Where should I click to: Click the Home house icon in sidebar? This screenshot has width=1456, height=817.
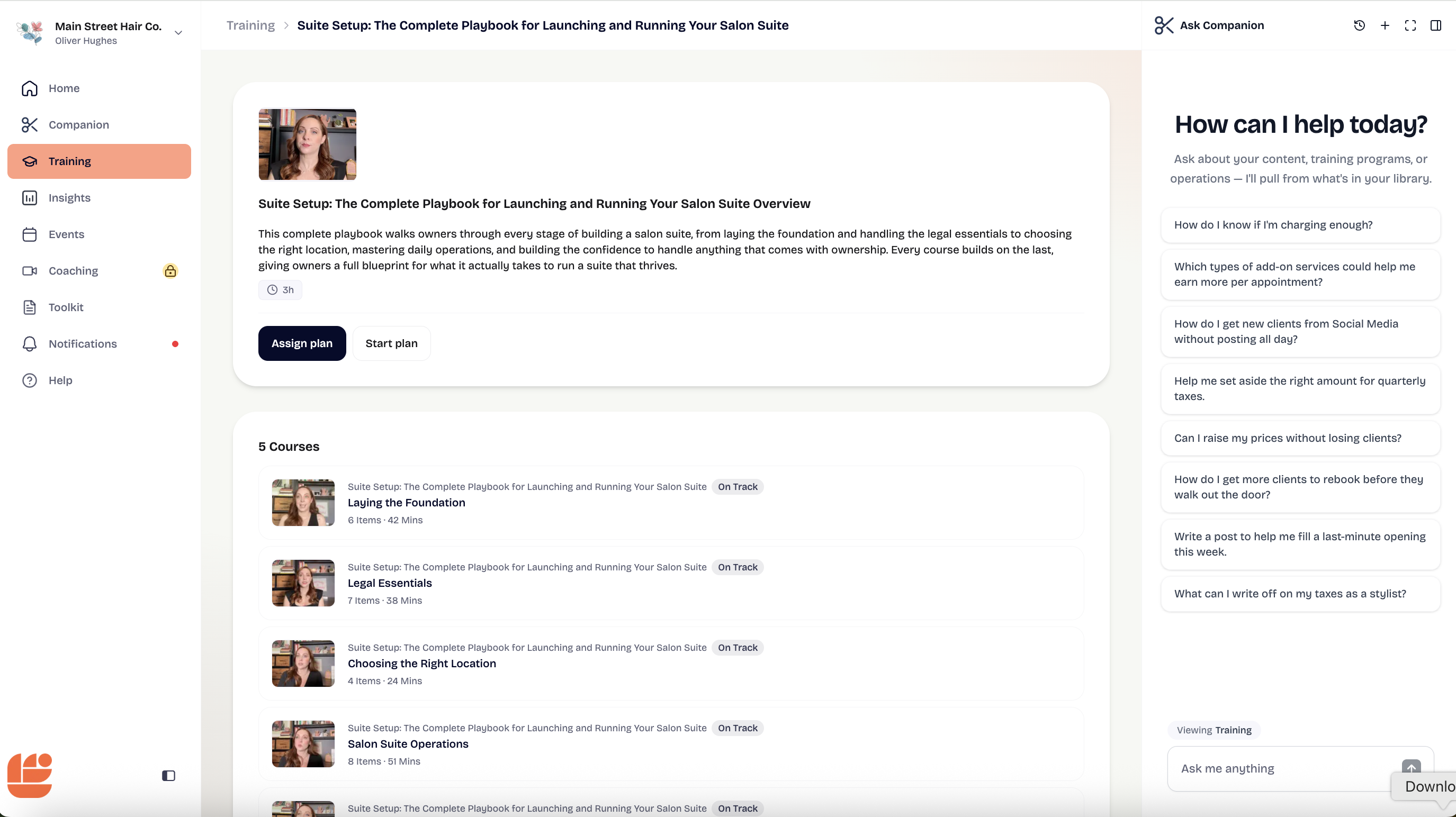(30, 88)
